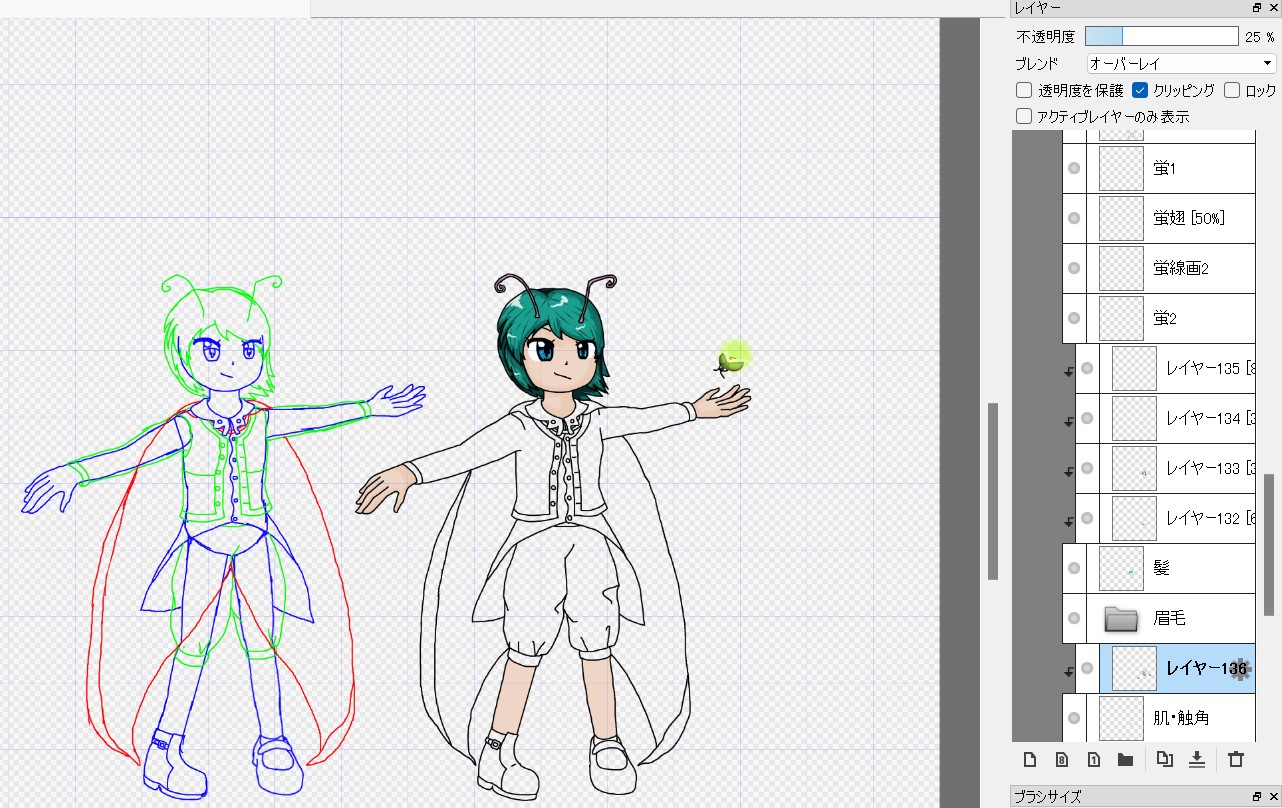Add a new 8-bit layer
The image size is (1282, 808).
(1062, 760)
